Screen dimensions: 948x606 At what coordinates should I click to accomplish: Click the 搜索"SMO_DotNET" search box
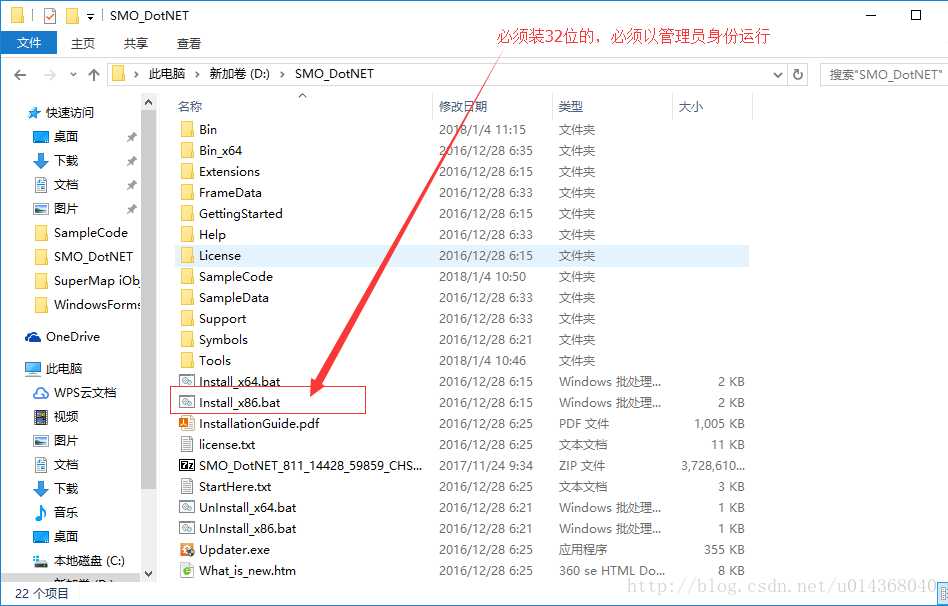884,74
